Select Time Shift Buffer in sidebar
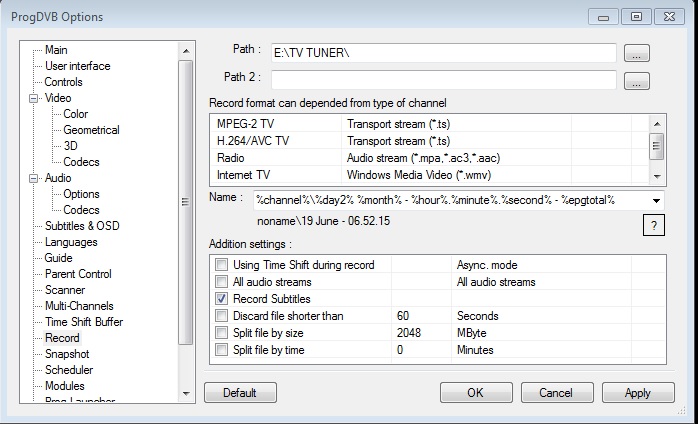Image resolution: width=698 pixels, height=424 pixels. click(84, 322)
